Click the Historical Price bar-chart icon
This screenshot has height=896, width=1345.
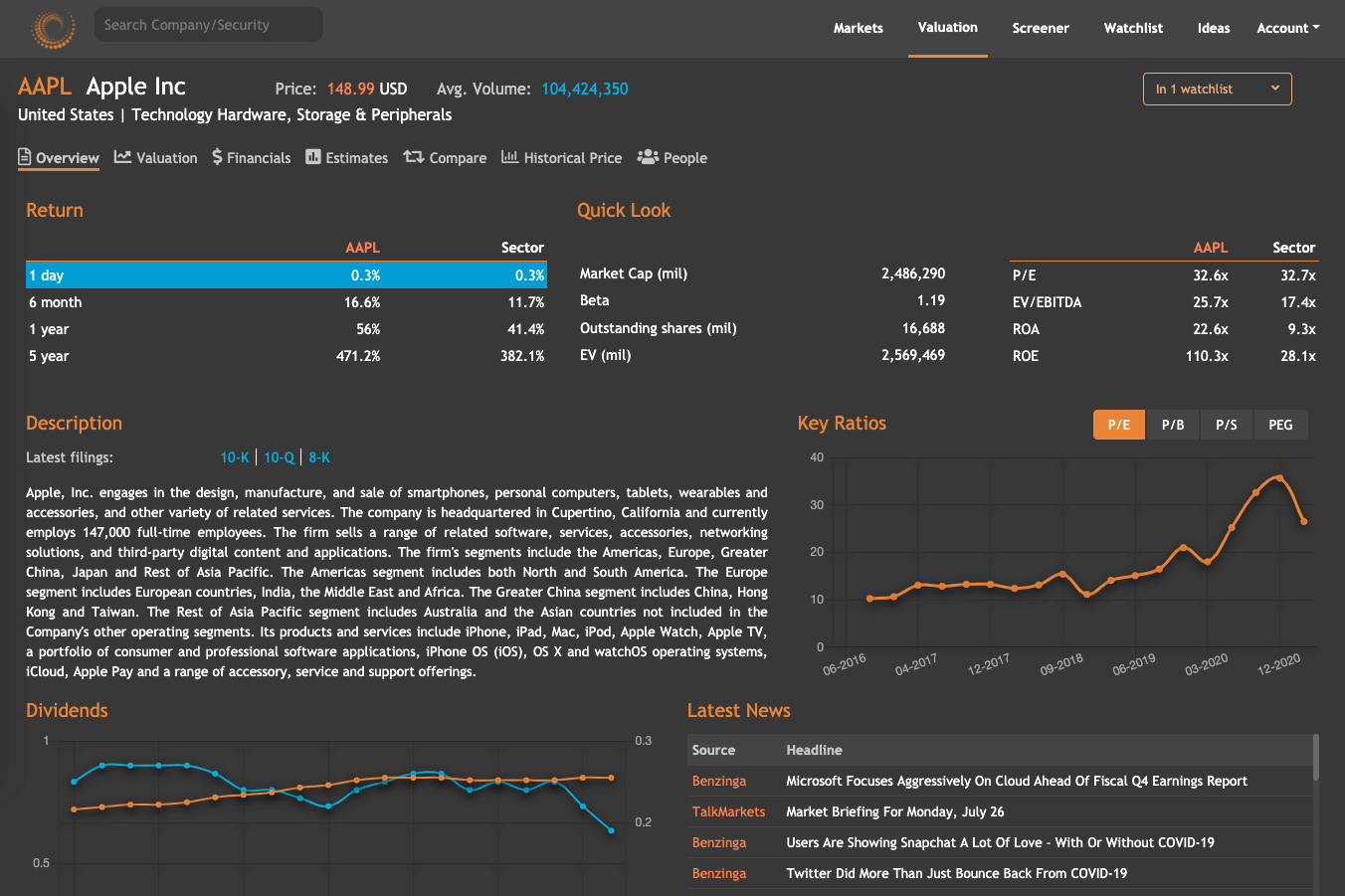click(509, 157)
